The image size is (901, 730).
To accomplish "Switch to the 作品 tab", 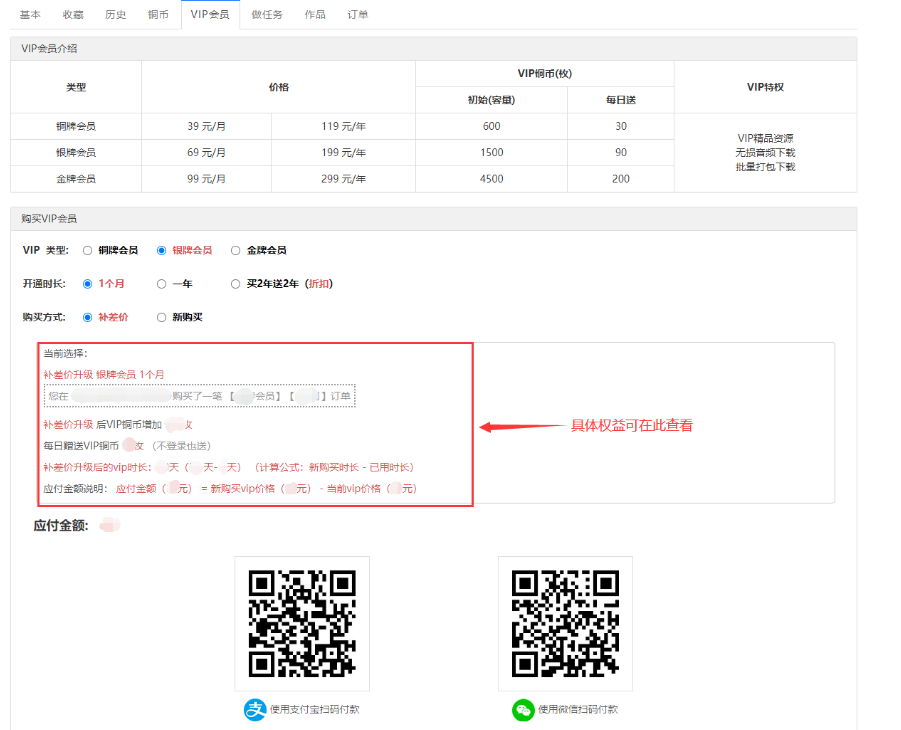I will tap(315, 14).
